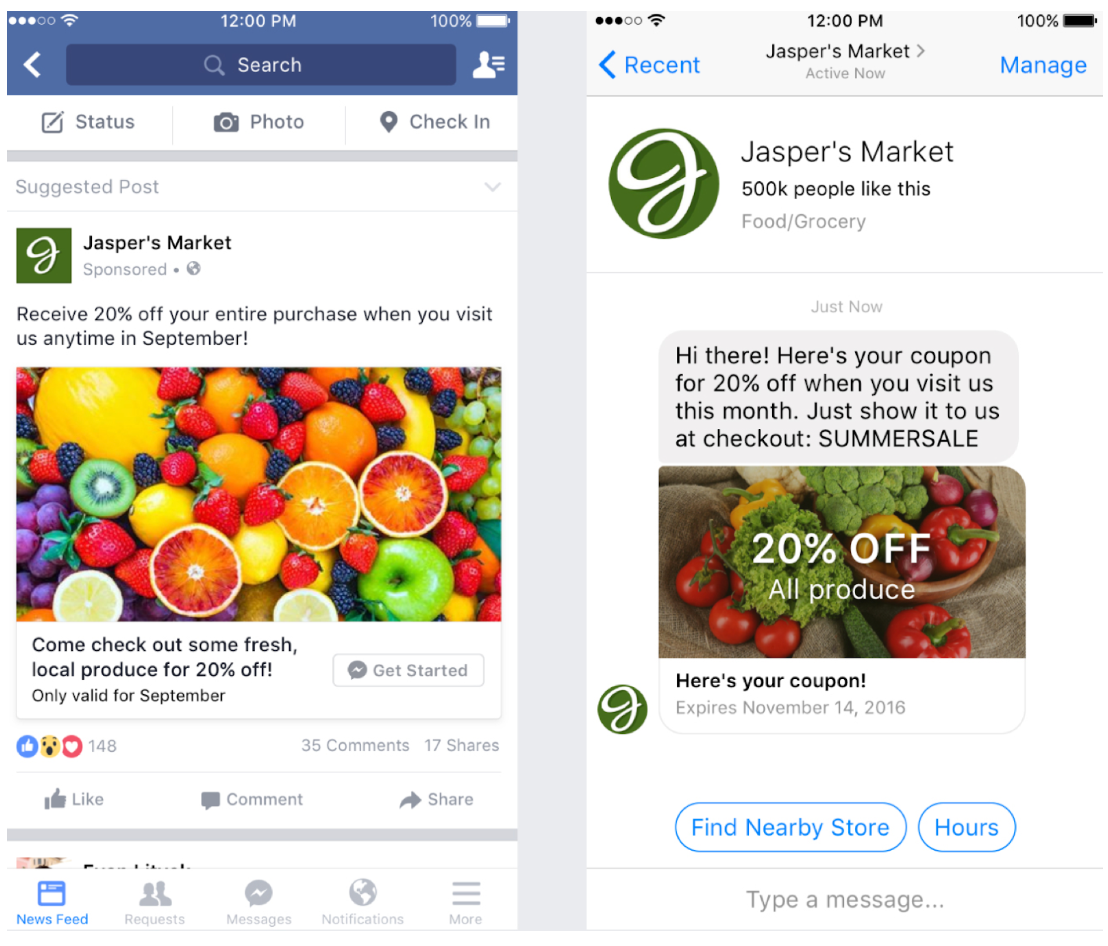The height and width of the screenshot is (946, 1108).
Task: Tap the Get Started Messenger button
Action: coord(408,670)
